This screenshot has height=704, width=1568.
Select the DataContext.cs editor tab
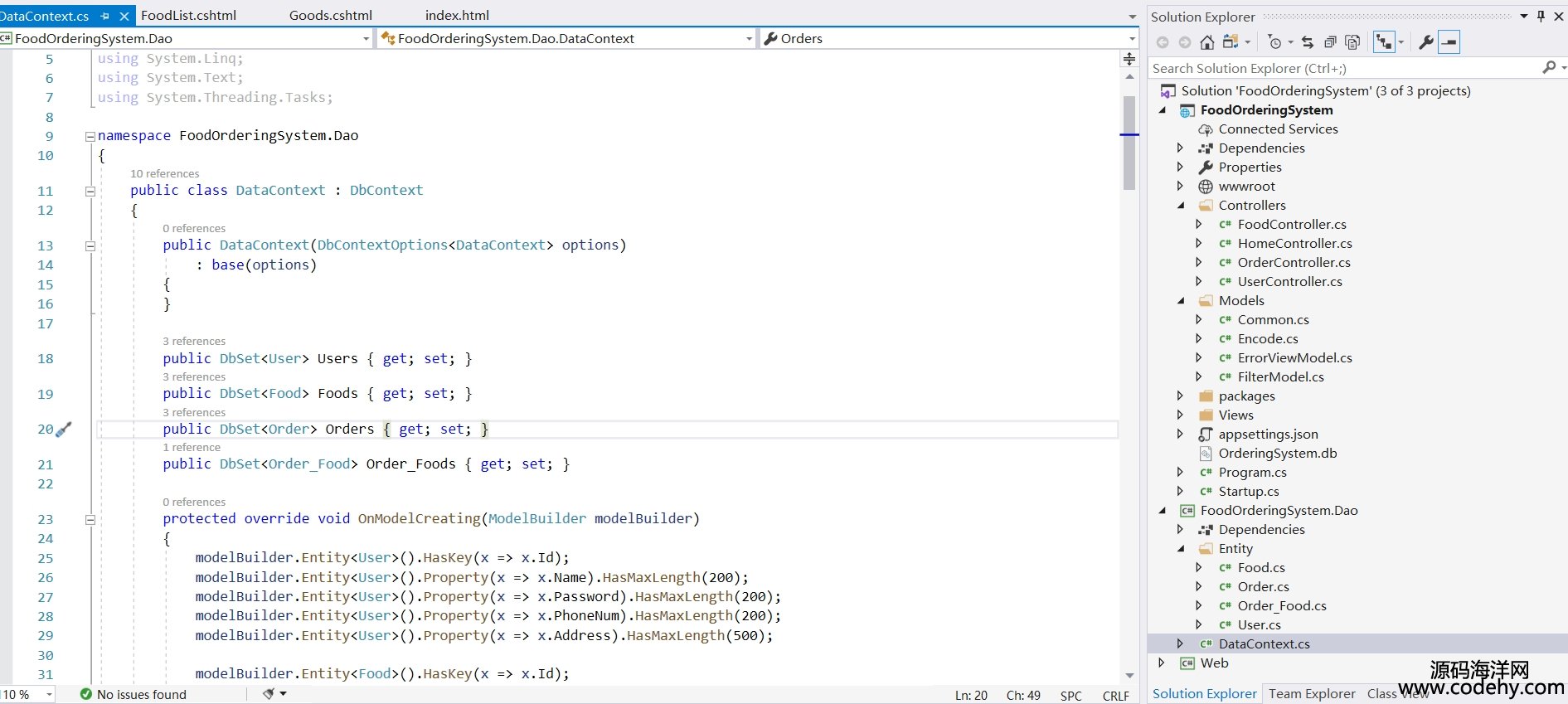45,16
